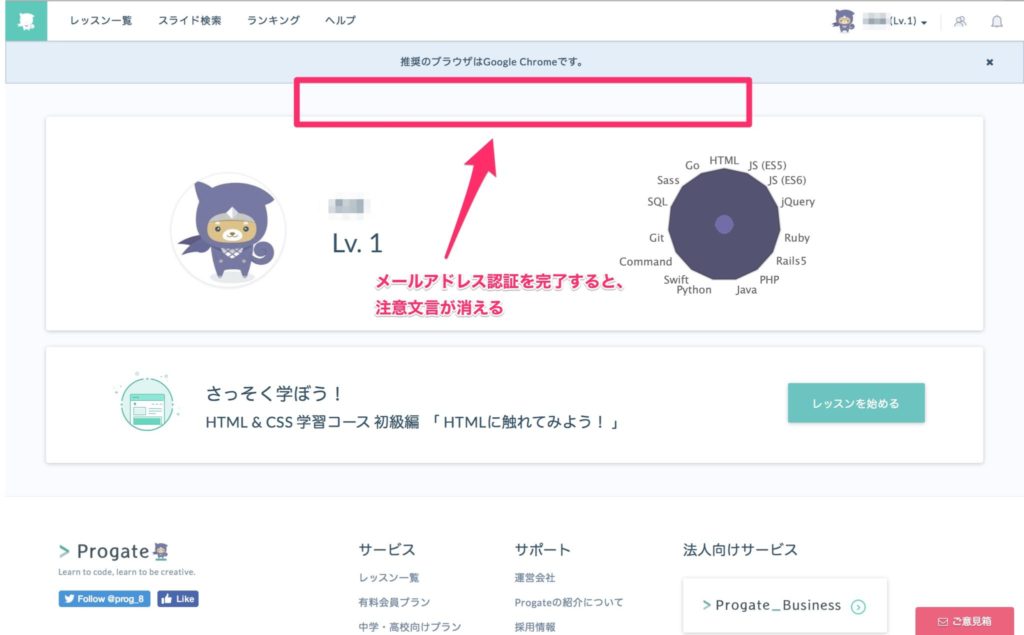This screenshot has height=635, width=1024.
Task: Open footer レッスン一覧 link
Action: 389,578
